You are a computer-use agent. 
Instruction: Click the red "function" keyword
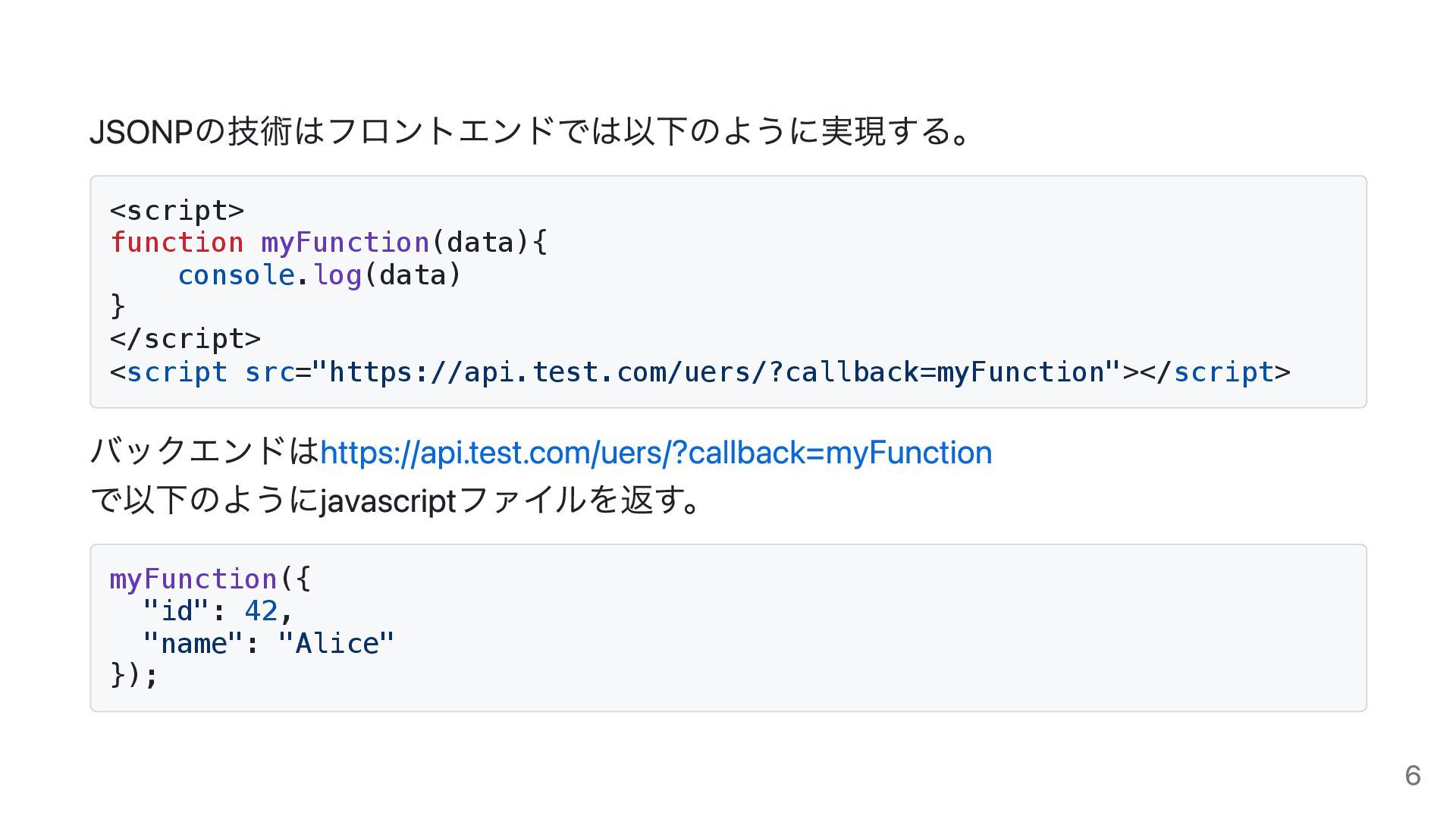[x=177, y=243]
